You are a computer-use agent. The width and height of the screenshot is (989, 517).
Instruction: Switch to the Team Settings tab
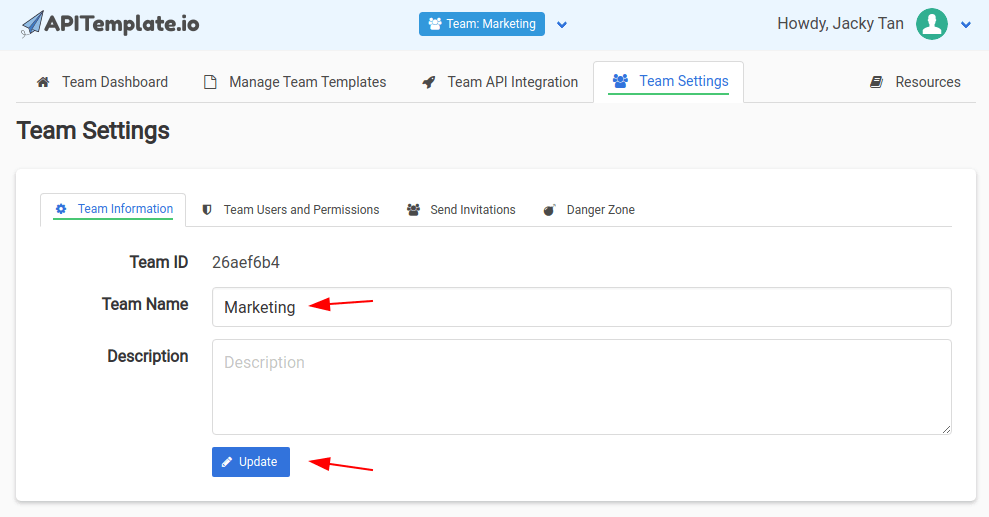(669, 81)
